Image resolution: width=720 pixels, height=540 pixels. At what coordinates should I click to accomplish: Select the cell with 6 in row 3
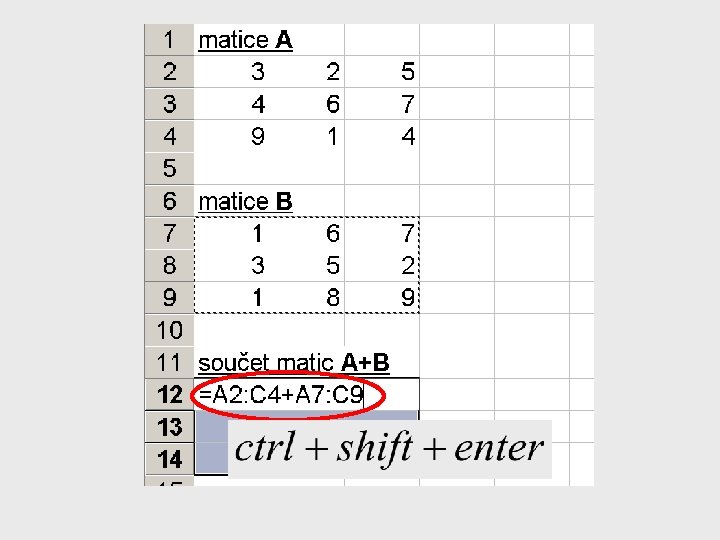(332, 104)
